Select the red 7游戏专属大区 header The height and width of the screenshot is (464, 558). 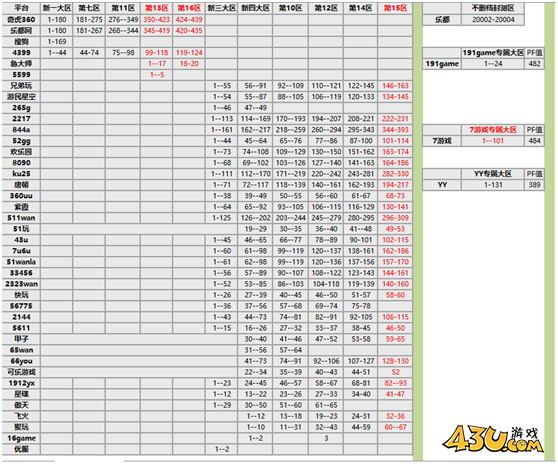click(x=493, y=130)
